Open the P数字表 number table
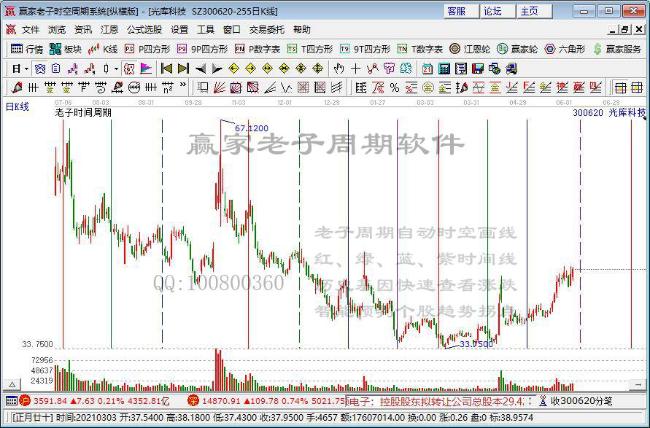Screen dimensions: 650x428 point(257,49)
